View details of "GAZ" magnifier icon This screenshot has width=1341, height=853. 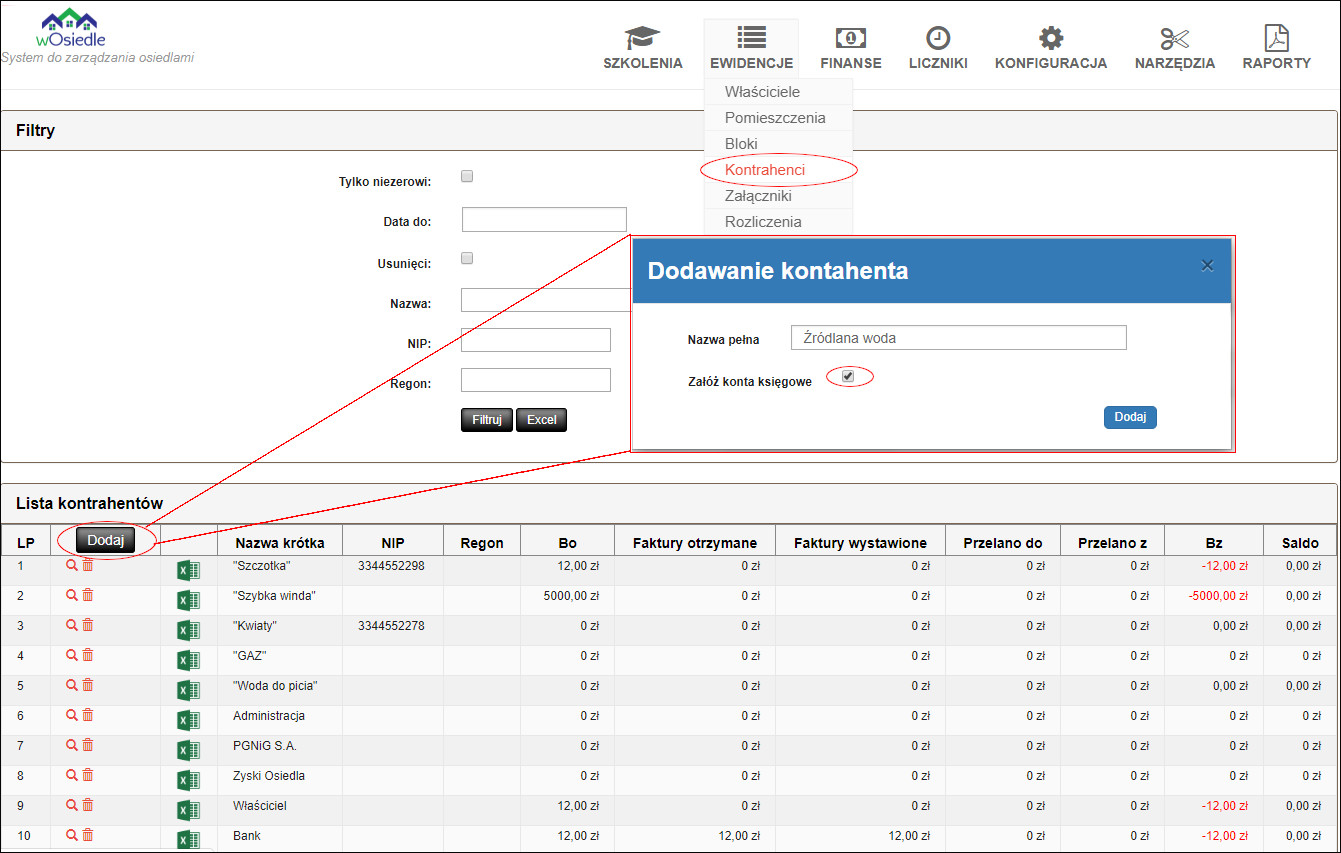pos(71,656)
